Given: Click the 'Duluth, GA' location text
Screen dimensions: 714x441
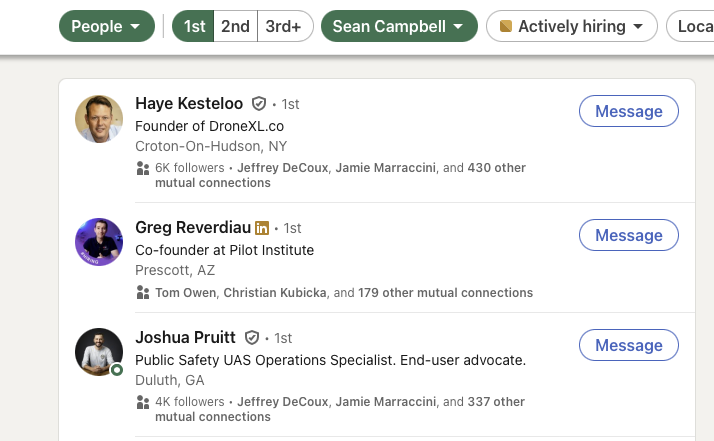Looking at the screenshot, I should point(170,380).
